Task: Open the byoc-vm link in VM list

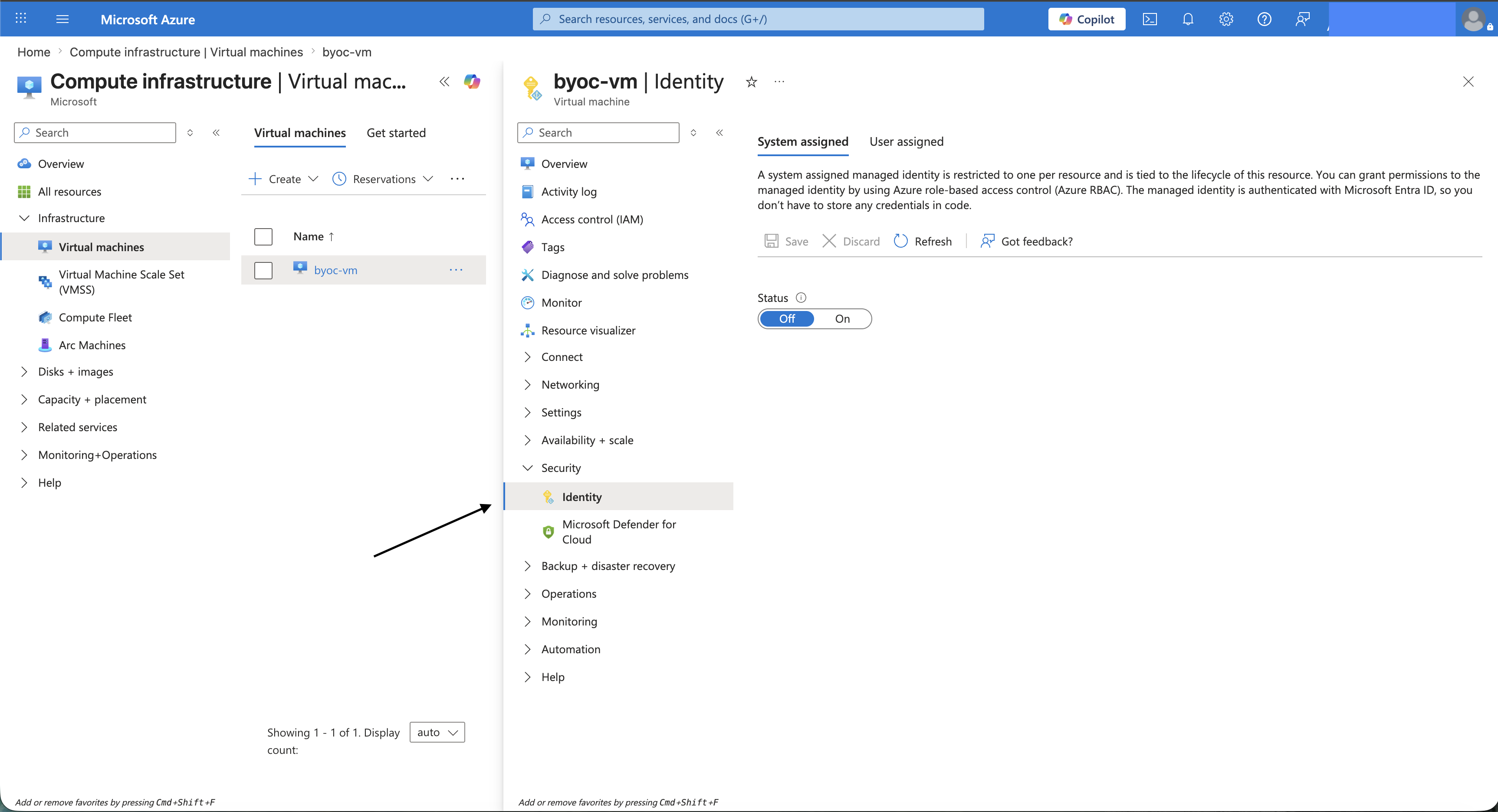Action: (335, 270)
